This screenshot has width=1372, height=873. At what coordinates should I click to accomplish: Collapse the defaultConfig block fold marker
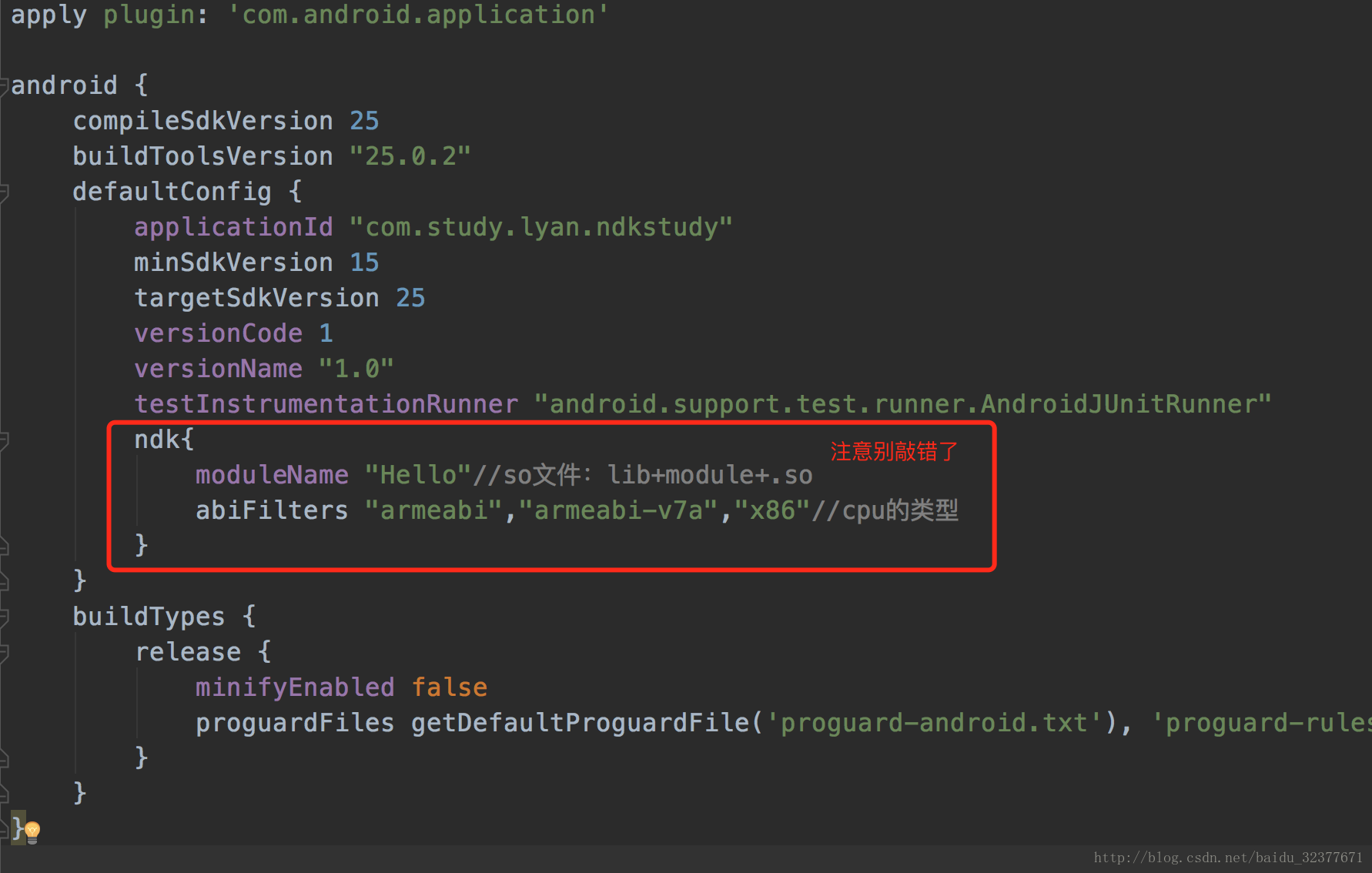click(3, 192)
